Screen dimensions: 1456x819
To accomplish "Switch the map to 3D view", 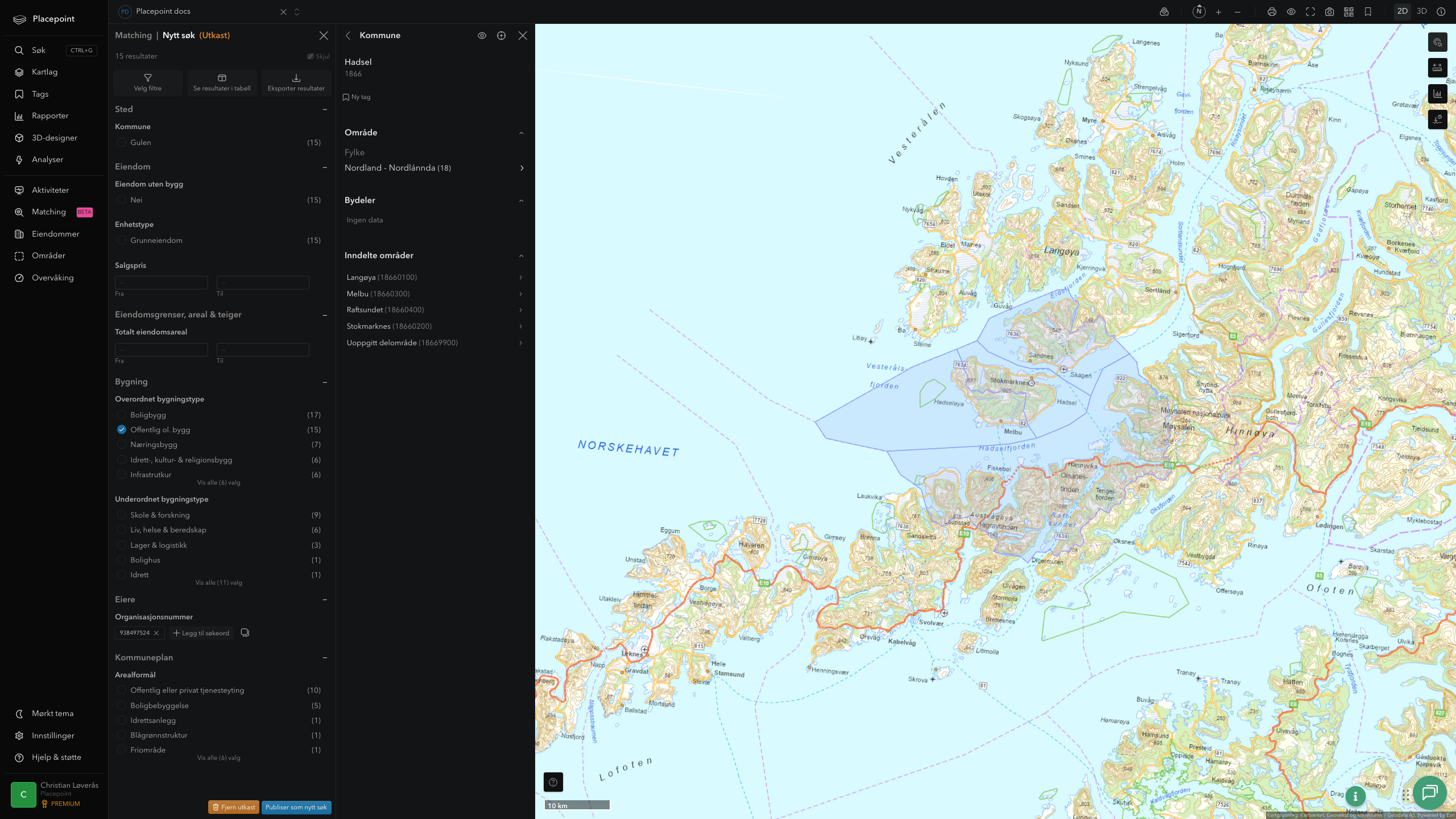I will (x=1421, y=11).
